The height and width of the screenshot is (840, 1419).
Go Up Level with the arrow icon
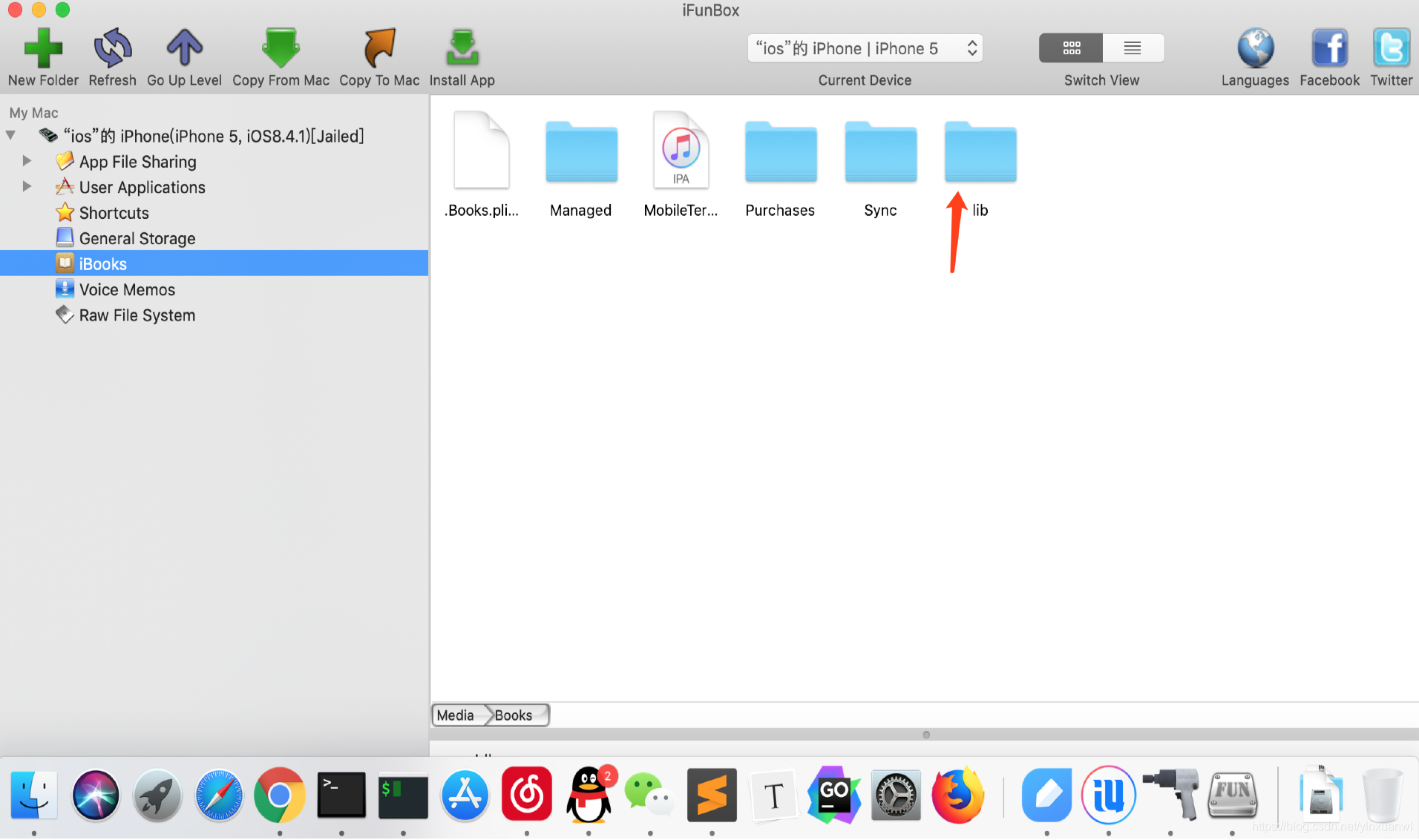click(184, 48)
